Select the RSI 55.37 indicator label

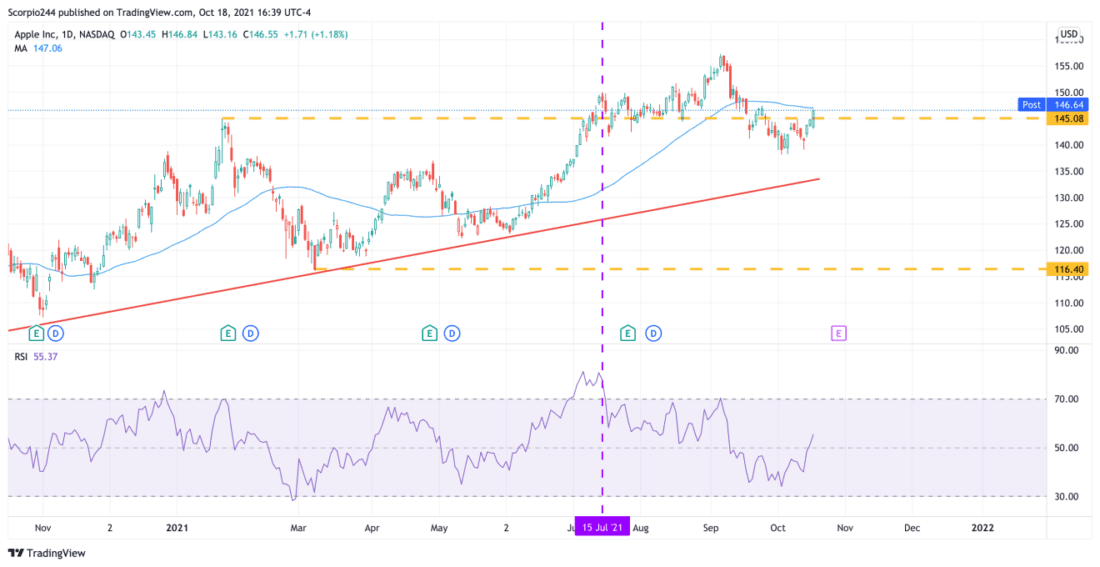pyautogui.click(x=33, y=357)
